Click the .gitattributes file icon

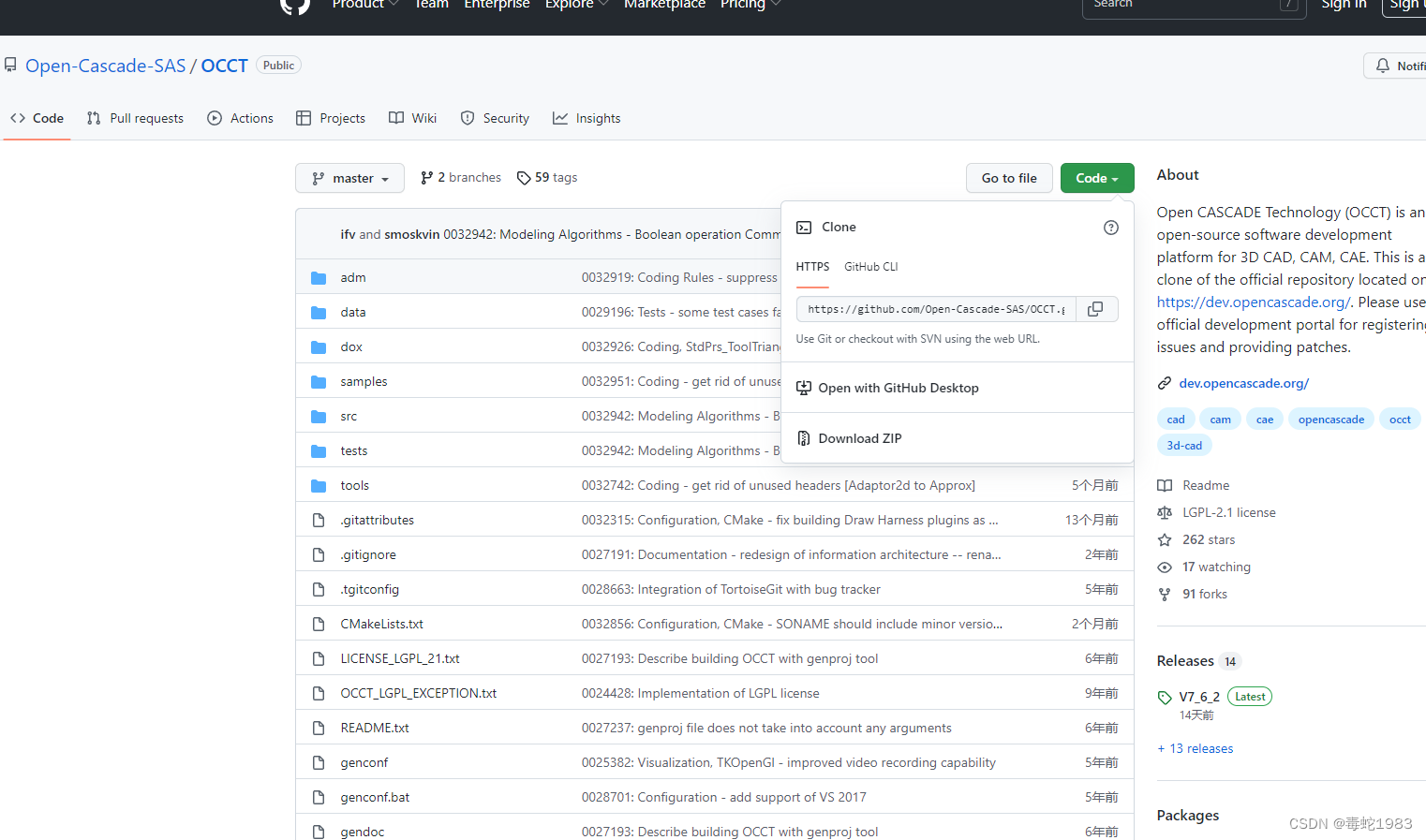pos(319,521)
